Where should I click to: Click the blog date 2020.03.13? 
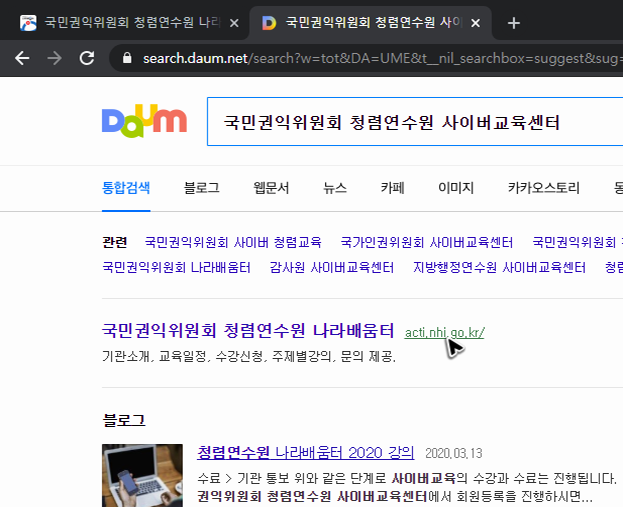point(454,453)
